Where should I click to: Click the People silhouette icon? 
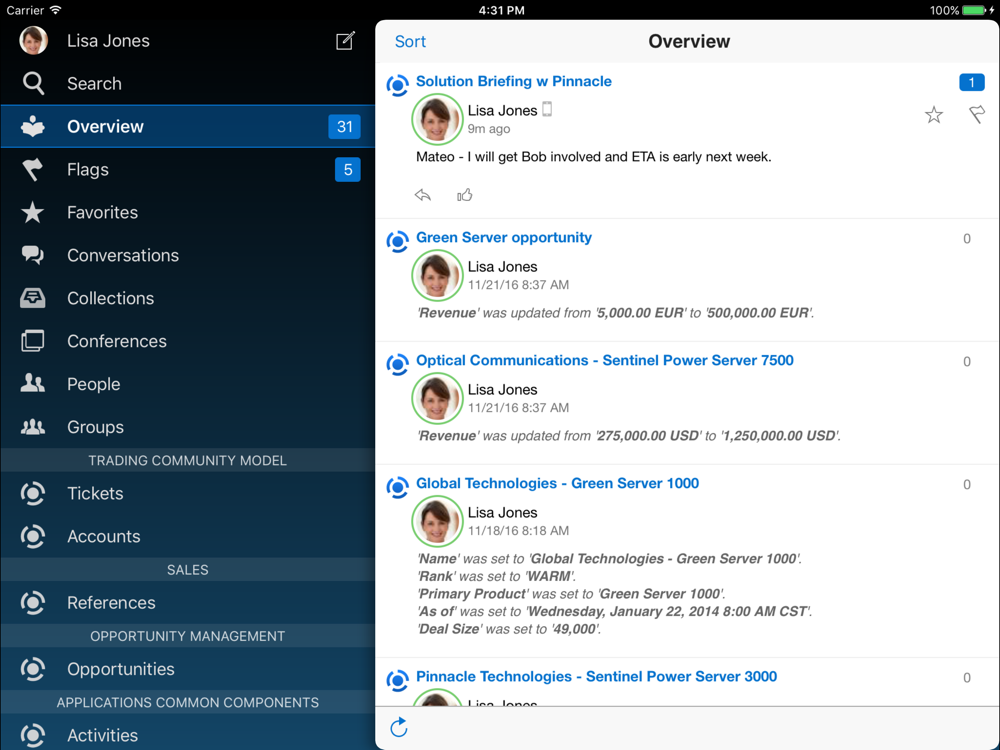[33, 383]
